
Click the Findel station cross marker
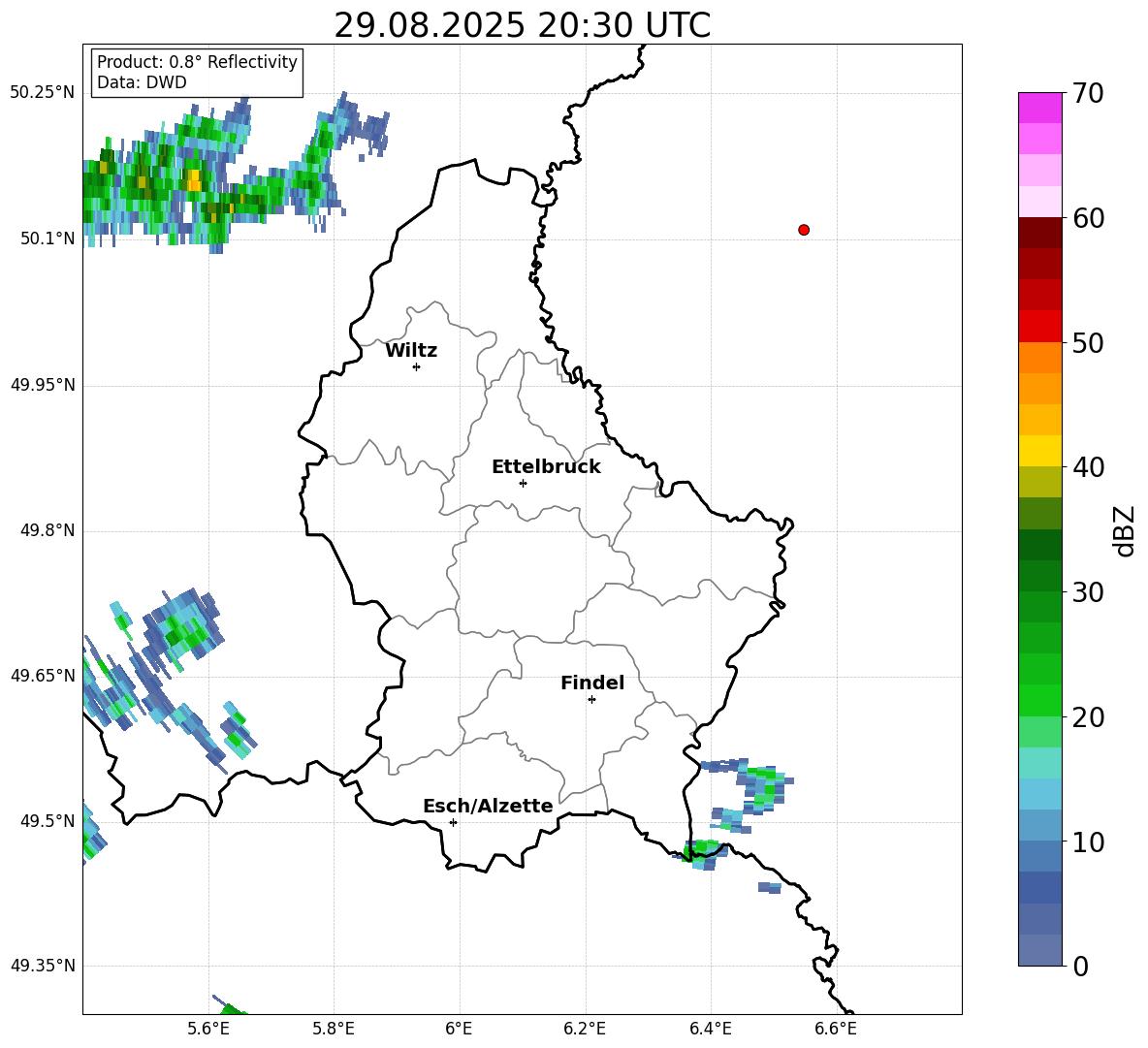pos(591,700)
